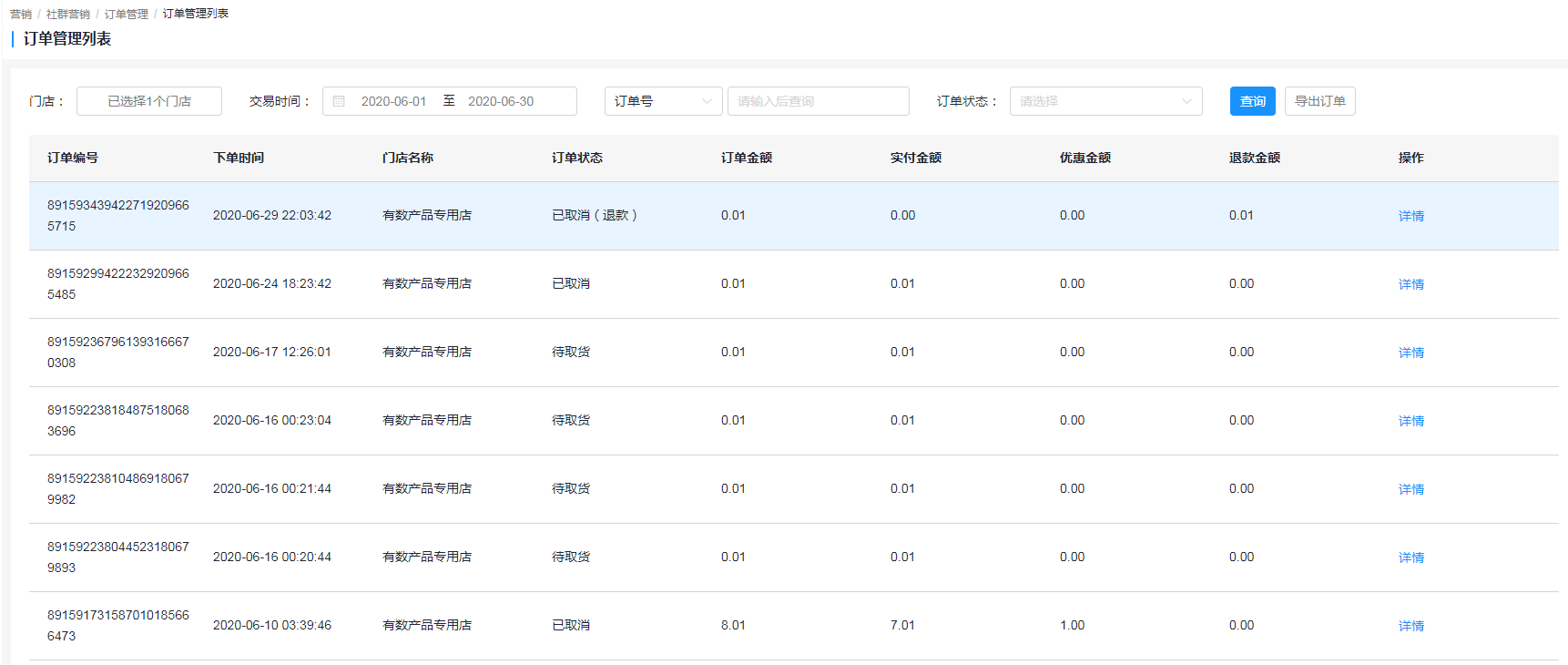Click the 查询 button
This screenshot has width=1568, height=665.
pyautogui.click(x=1252, y=101)
